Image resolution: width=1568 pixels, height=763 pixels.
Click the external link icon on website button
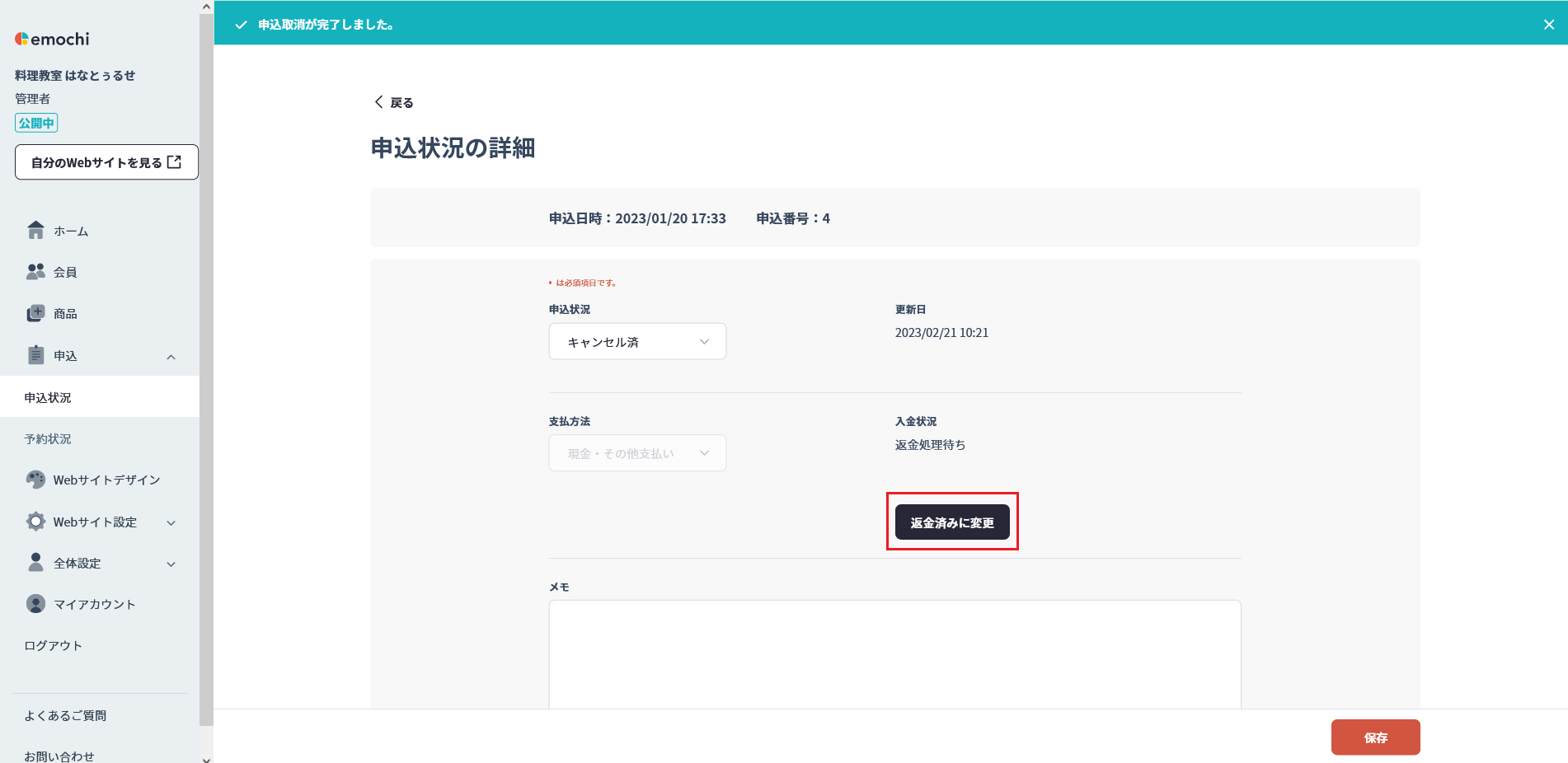click(x=174, y=162)
